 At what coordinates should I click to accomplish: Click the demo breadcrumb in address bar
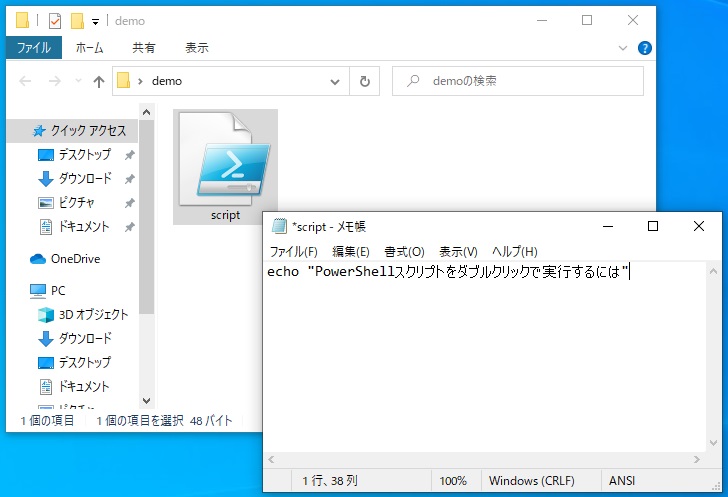[x=167, y=81]
